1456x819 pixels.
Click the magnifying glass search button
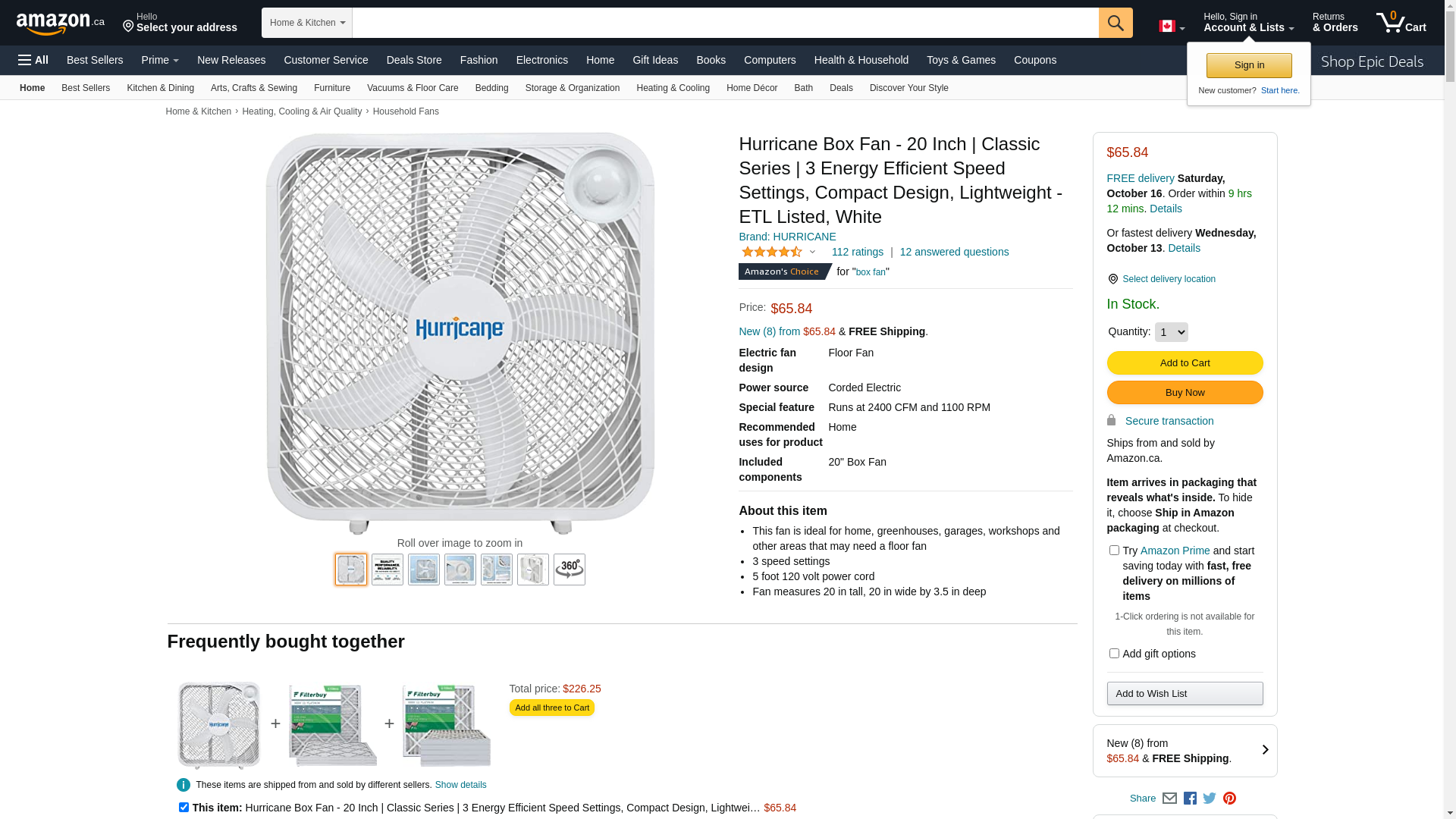(1116, 23)
